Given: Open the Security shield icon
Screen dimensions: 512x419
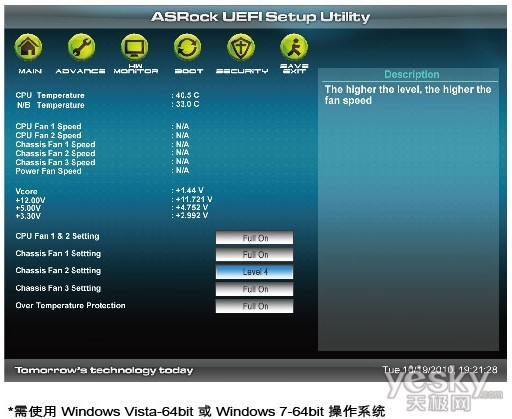Looking at the screenshot, I should [241, 47].
